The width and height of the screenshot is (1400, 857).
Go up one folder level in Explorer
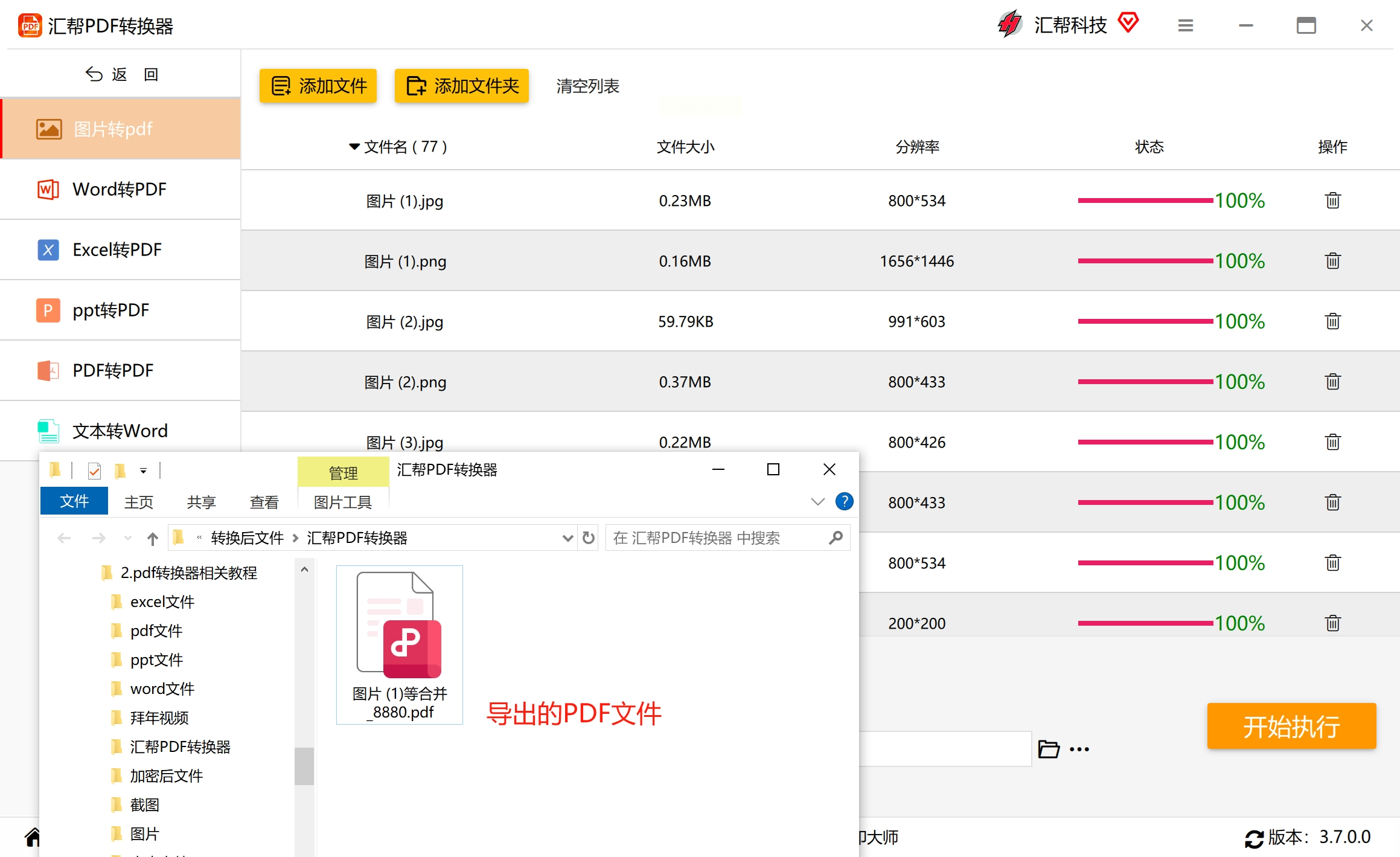(152, 538)
